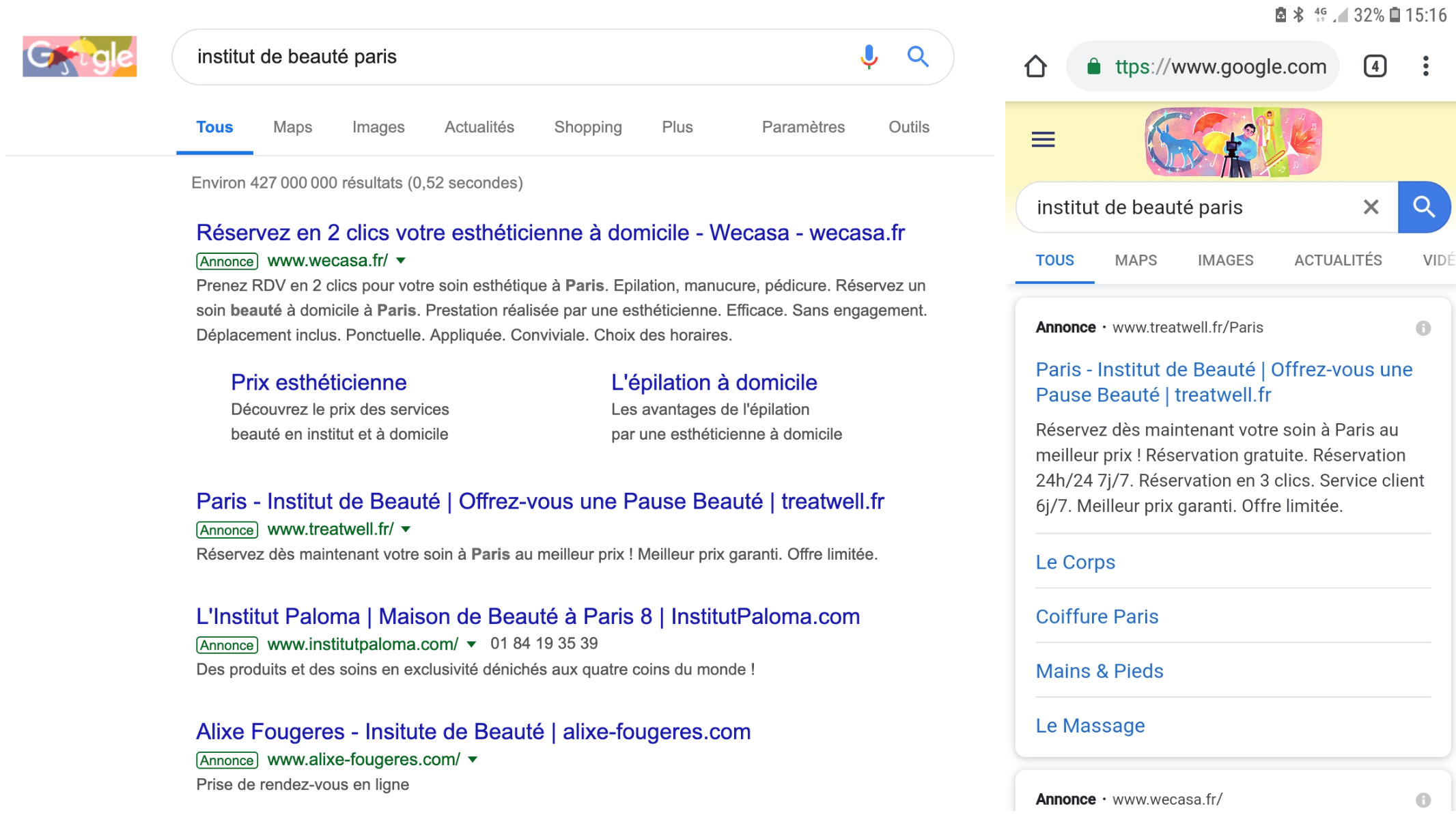This screenshot has height=826, width=1456.
Task: Open the Coiffure Paris link
Action: coord(1097,616)
